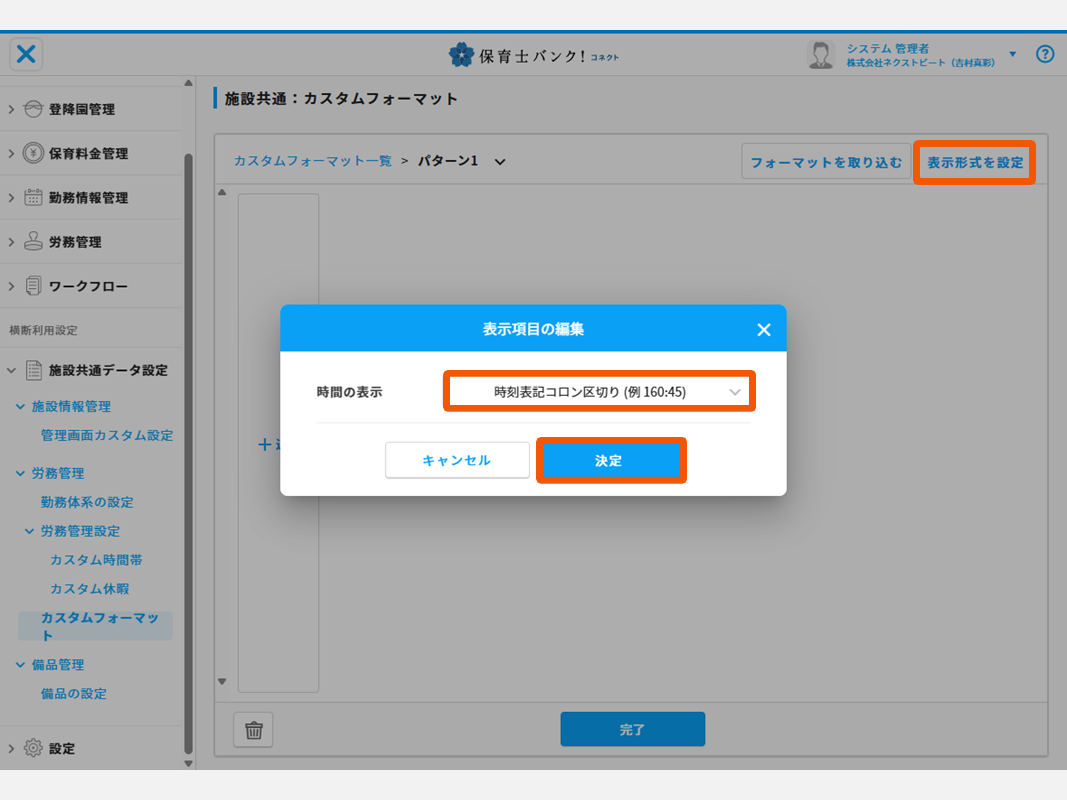Select 勤務体系の設定 menu item
1067x800 pixels.
(87, 502)
